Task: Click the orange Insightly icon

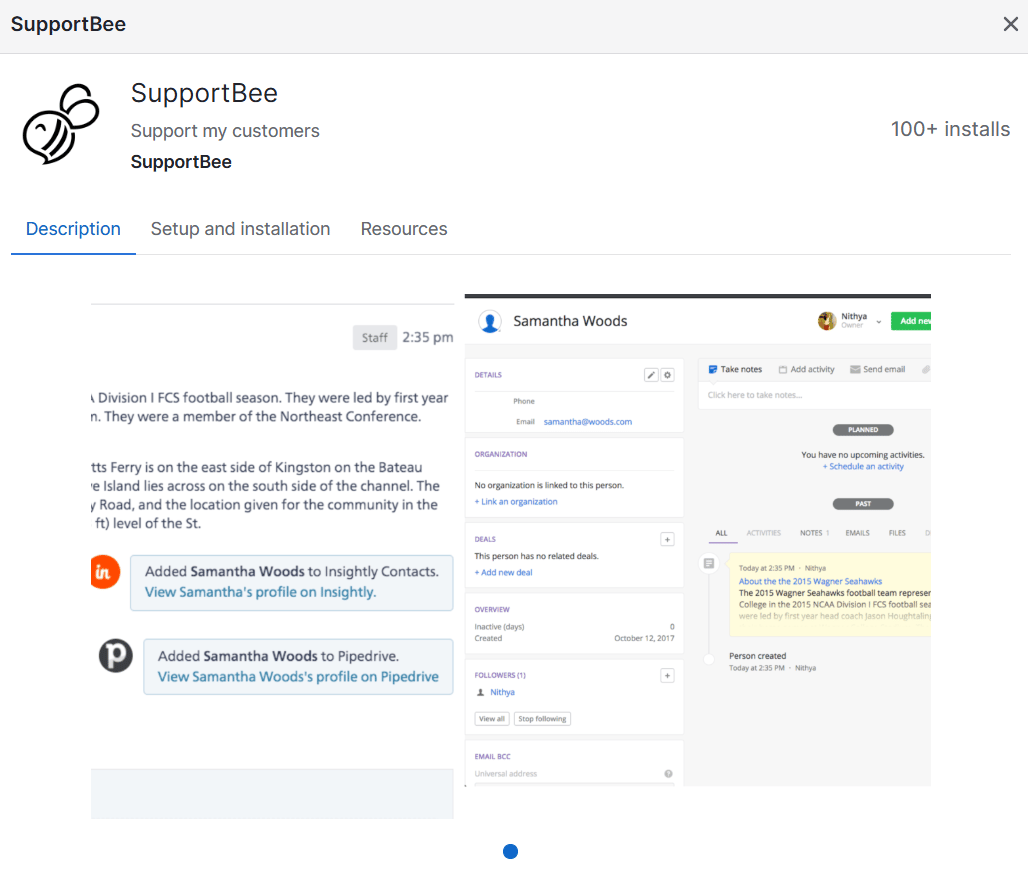Action: point(105,572)
